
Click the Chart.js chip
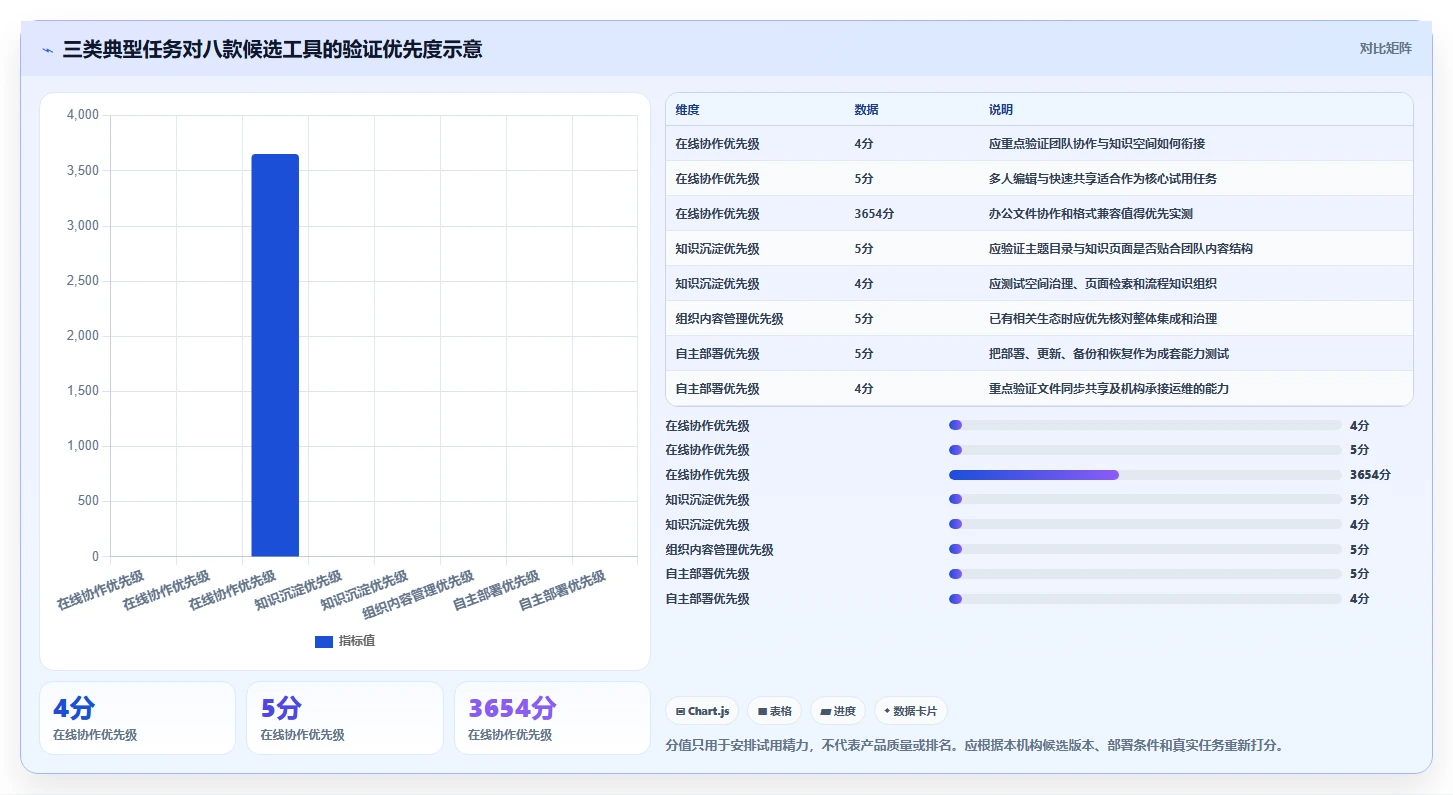(703, 711)
